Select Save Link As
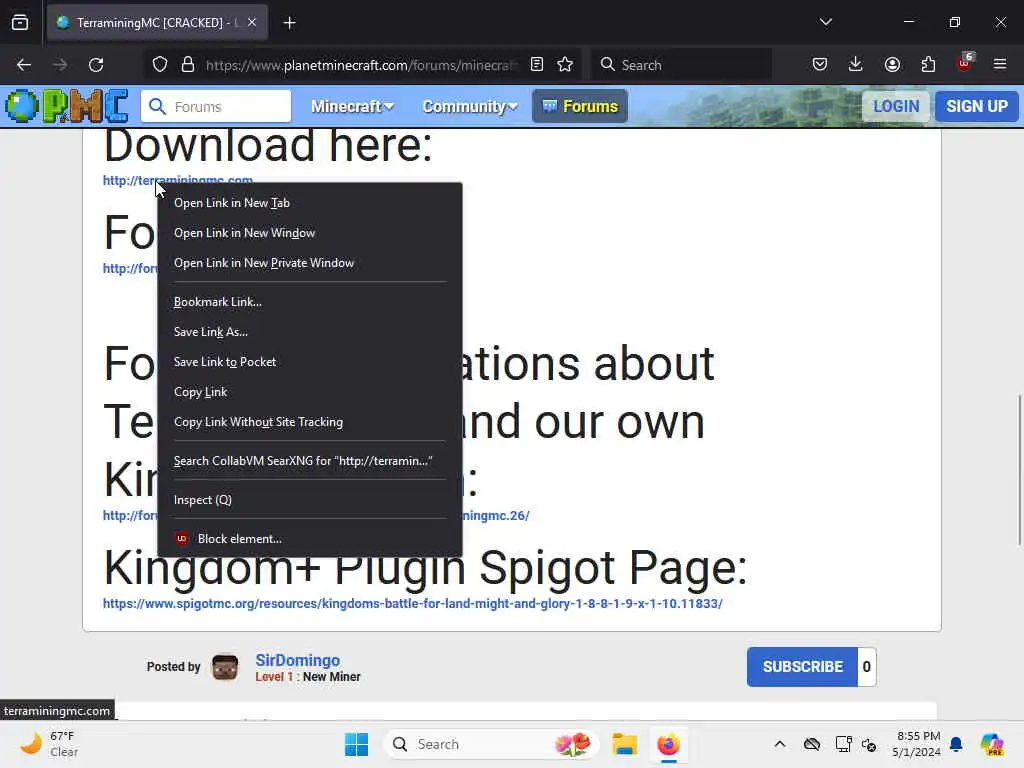 [x=310, y=332]
